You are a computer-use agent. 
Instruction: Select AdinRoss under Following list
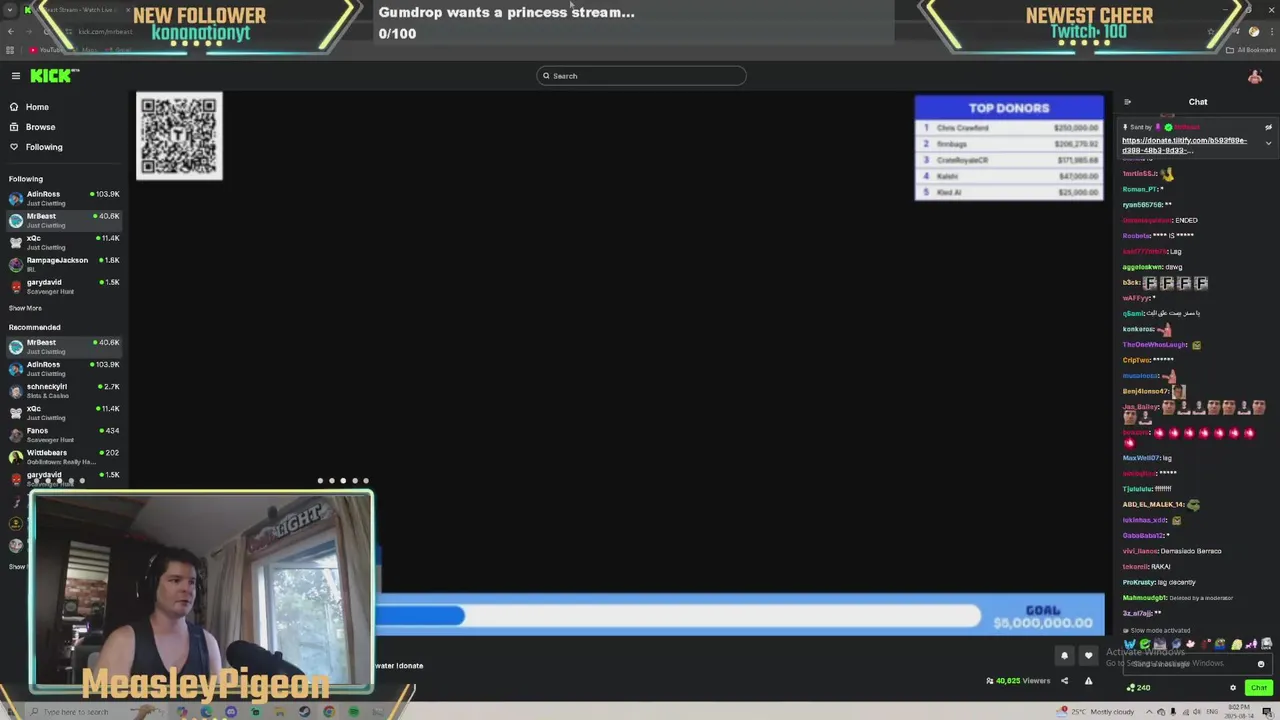tap(64, 198)
